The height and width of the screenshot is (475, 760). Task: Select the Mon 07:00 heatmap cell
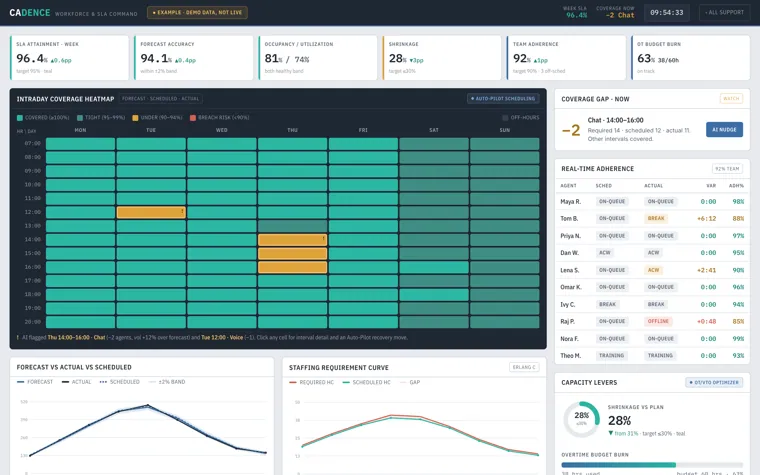point(80,143)
